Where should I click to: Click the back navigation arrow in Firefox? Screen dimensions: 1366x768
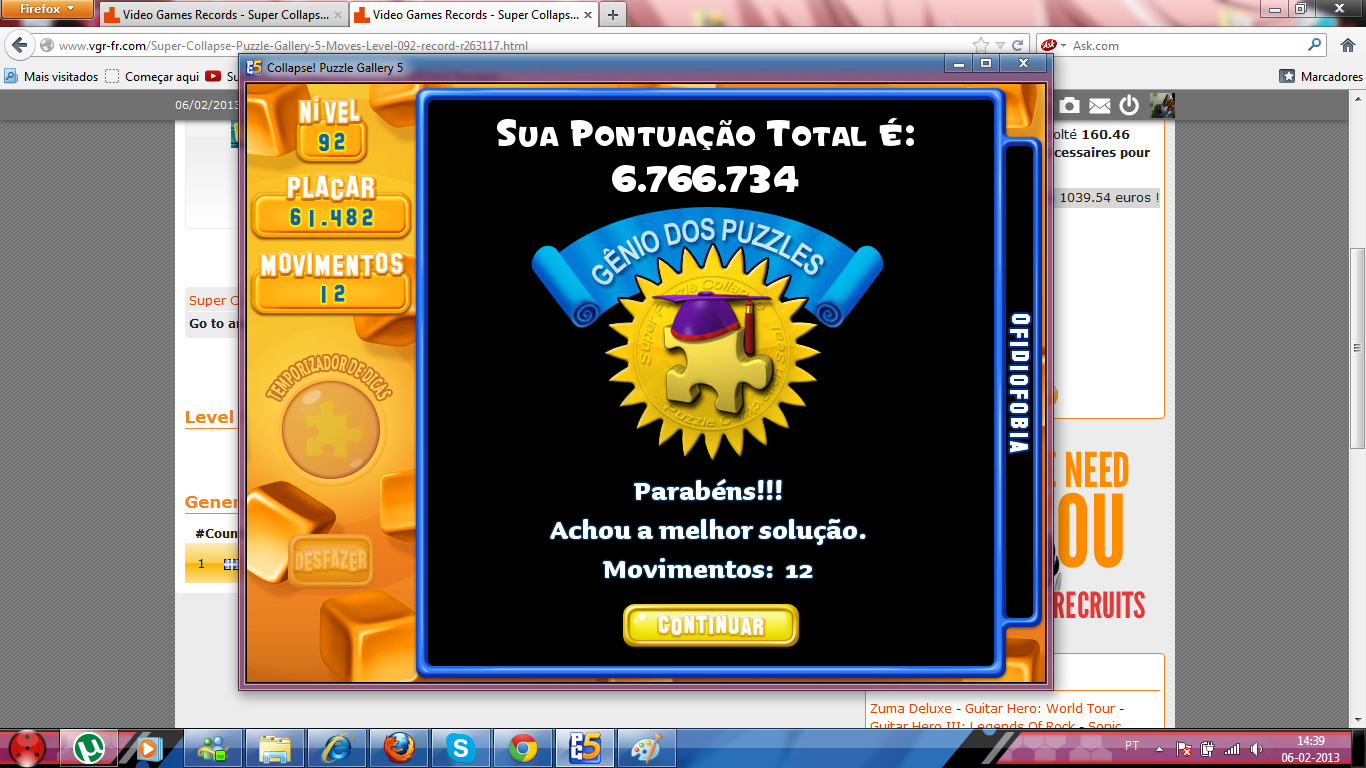(x=19, y=46)
